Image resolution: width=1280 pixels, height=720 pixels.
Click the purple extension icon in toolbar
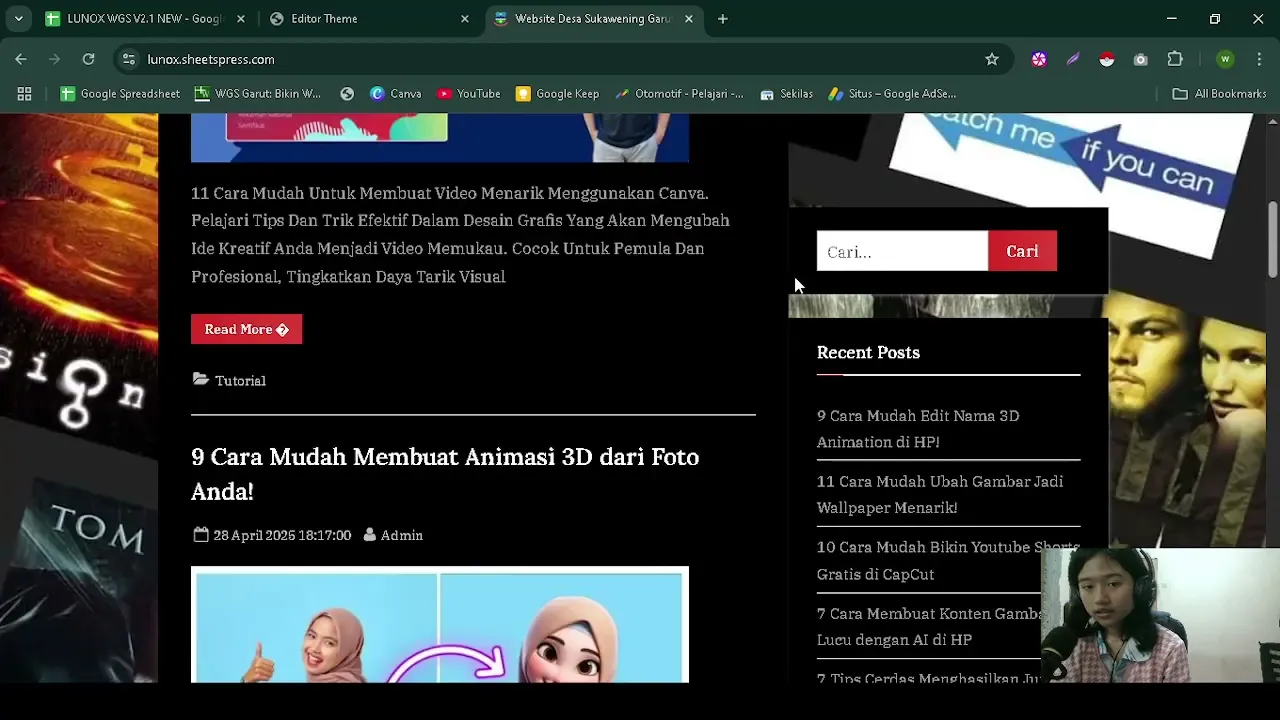click(1039, 59)
